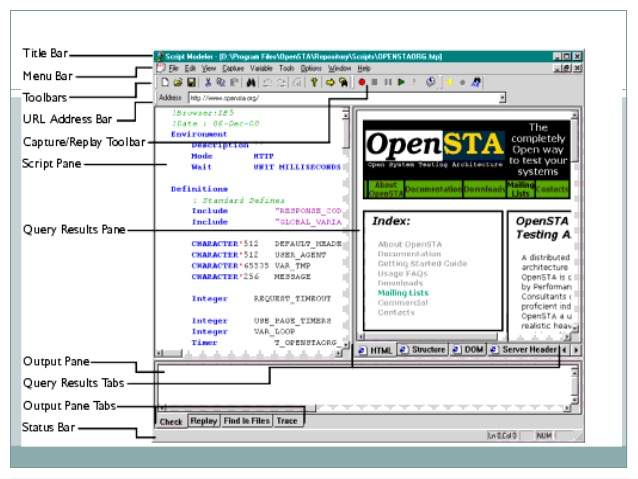Click the yellow right-arrow toolbar icon
Screen dimensions: 638x479
point(330,83)
